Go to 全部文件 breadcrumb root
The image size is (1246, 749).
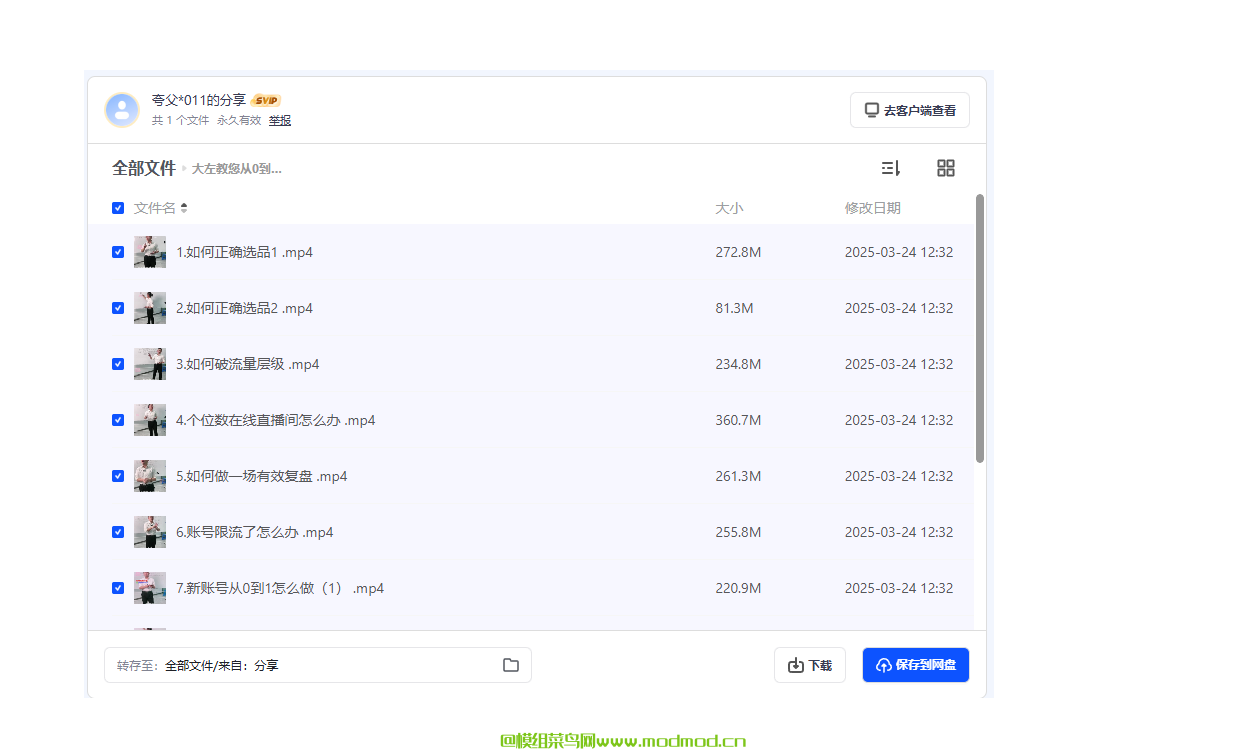click(x=144, y=168)
